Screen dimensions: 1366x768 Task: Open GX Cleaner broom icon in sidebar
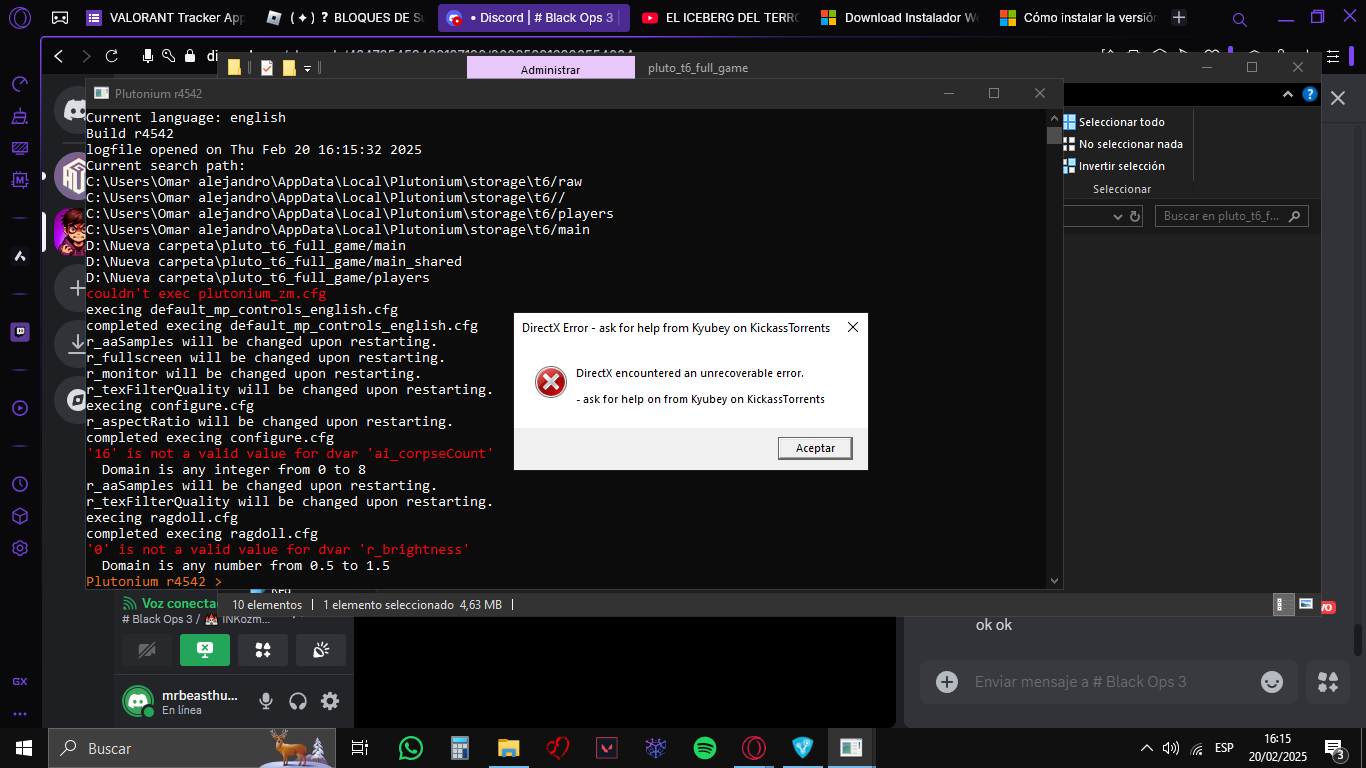tap(20, 116)
